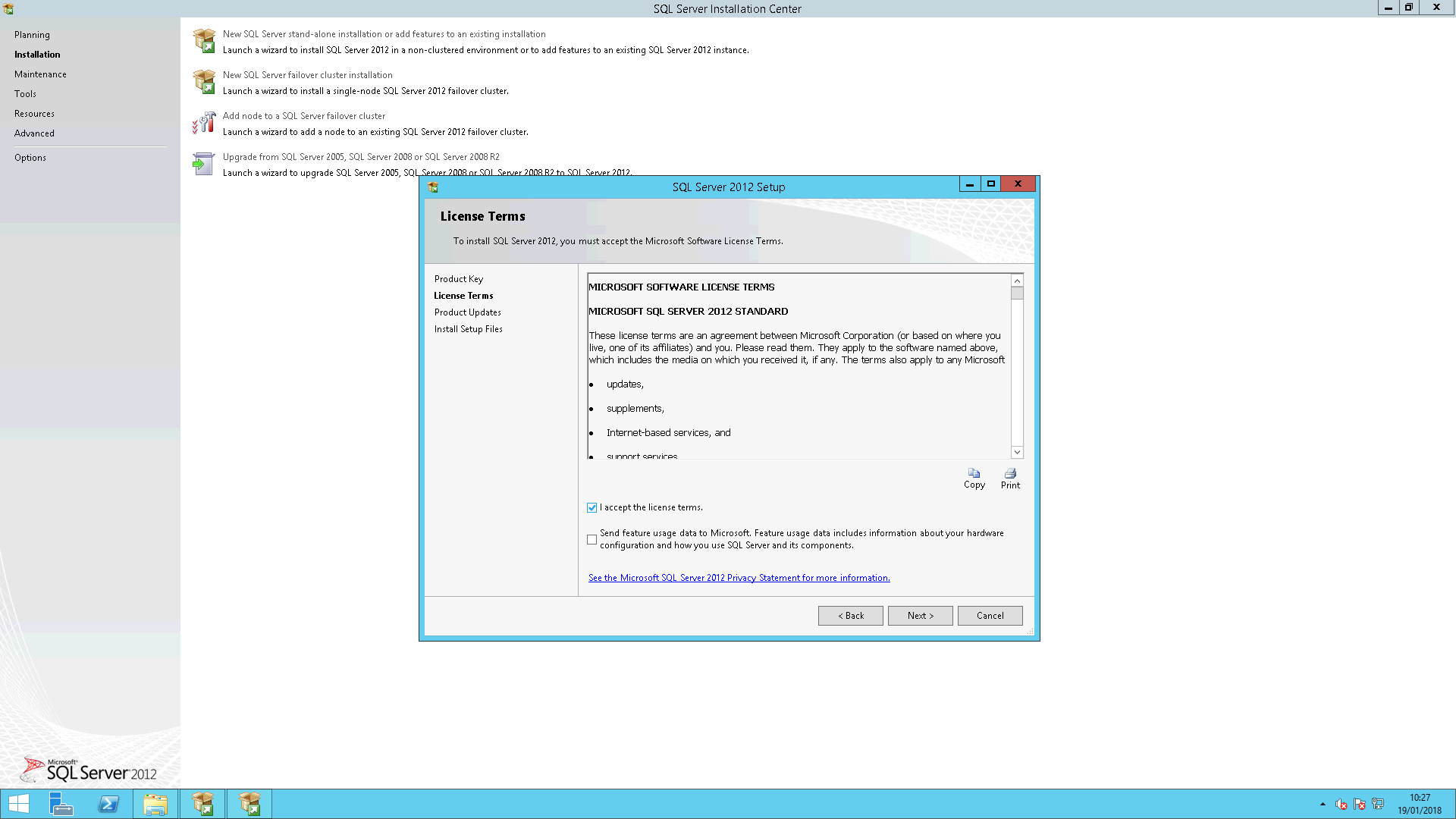Click the SQL Server 2012 Setup title icon
1456x819 pixels.
[433, 187]
